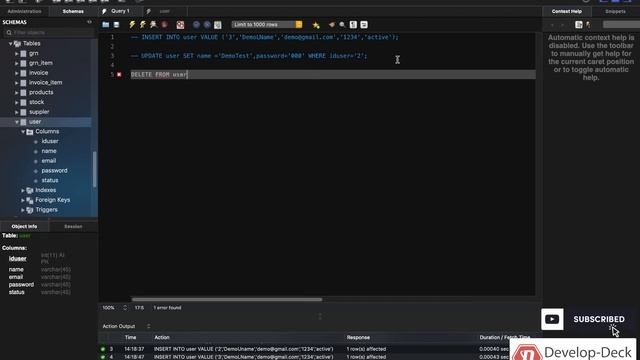Expand the Foreign Keys folder
The height and width of the screenshot is (360, 640).
(23, 200)
